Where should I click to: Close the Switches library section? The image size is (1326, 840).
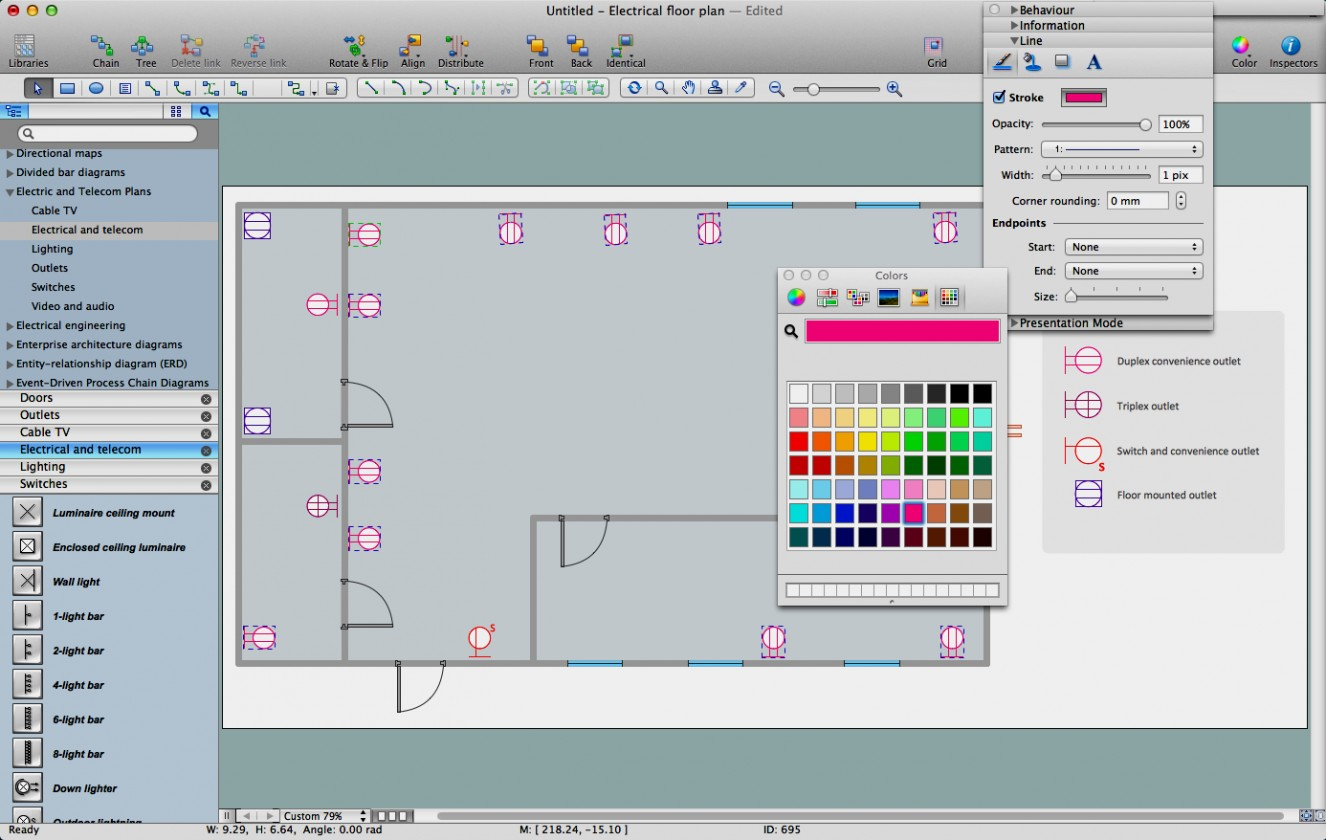(207, 484)
